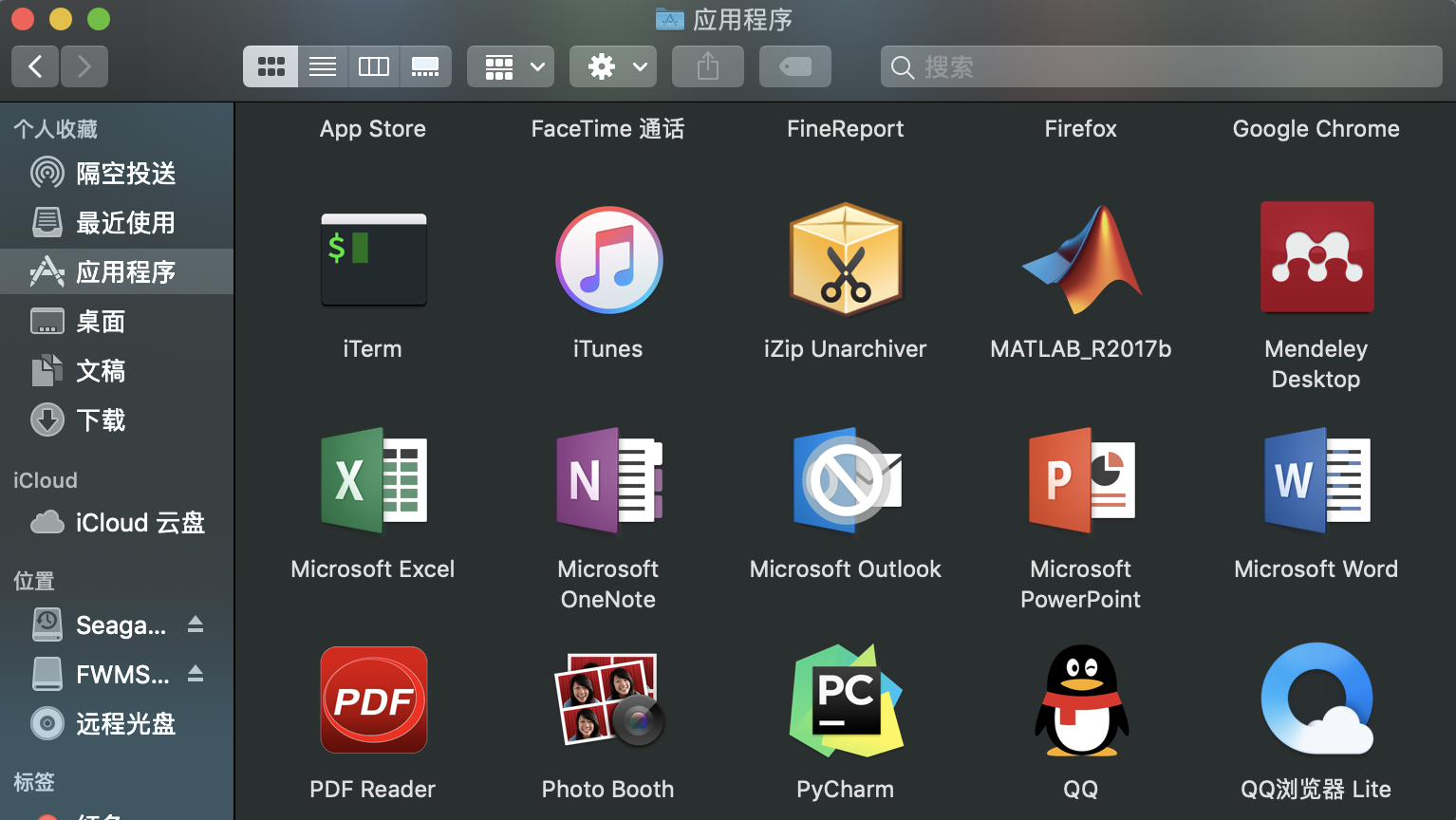Click the 搜索 search field
The height and width of the screenshot is (820, 1456).
(1162, 66)
